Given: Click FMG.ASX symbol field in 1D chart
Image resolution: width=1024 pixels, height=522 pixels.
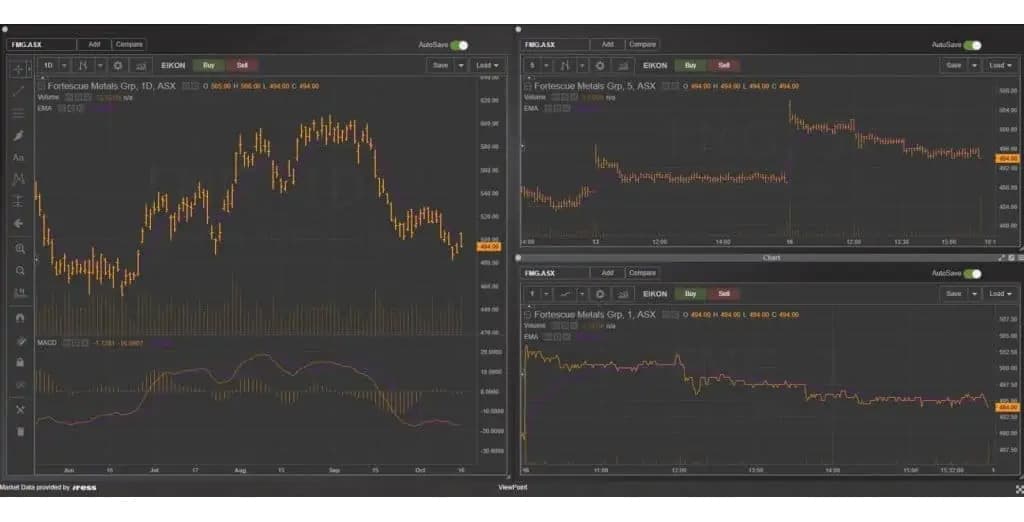Looking at the screenshot, I should (x=41, y=44).
